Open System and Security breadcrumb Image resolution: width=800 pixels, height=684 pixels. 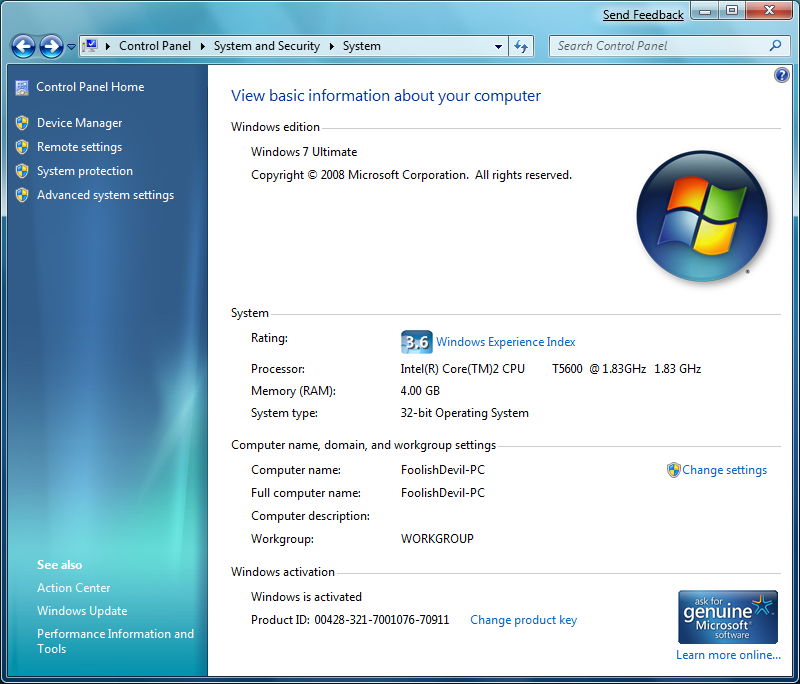[267, 46]
